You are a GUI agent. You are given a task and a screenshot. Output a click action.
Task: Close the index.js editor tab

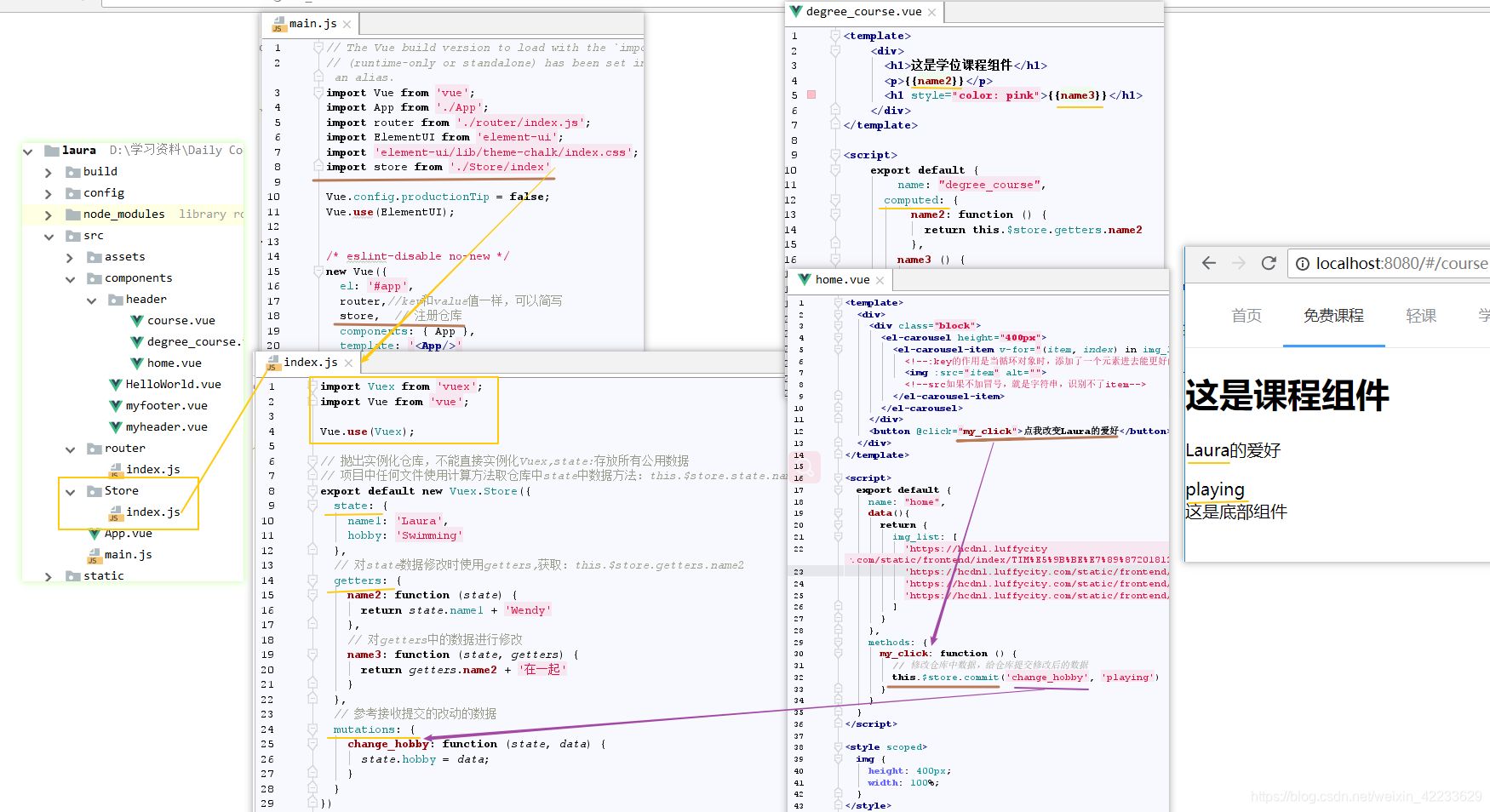tap(349, 363)
